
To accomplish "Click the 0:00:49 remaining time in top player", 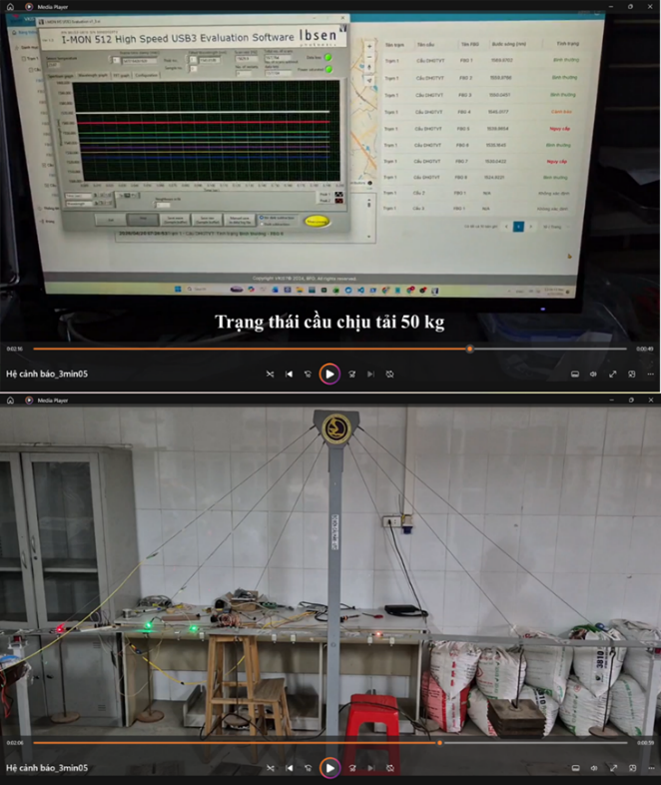I will tap(644, 349).
